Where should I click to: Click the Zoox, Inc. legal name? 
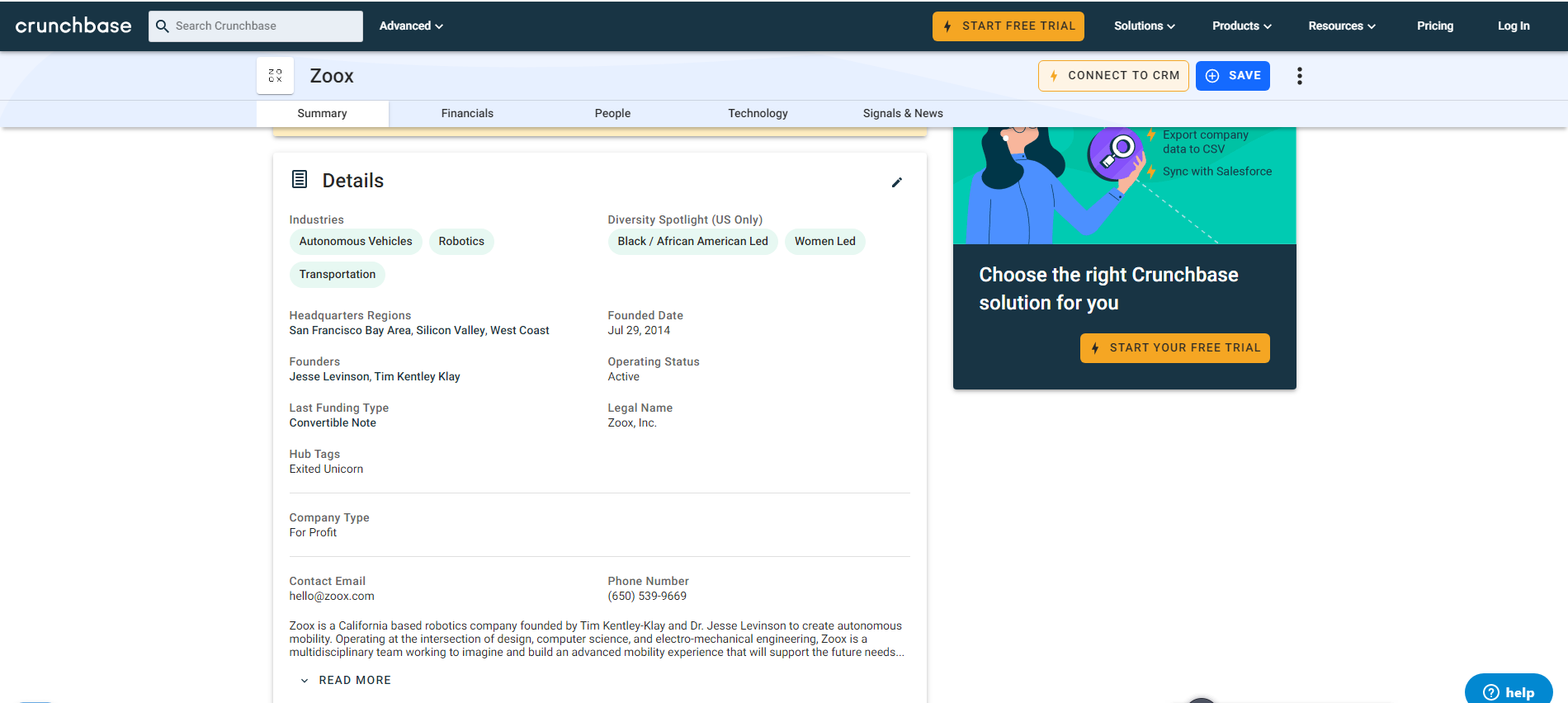click(632, 423)
